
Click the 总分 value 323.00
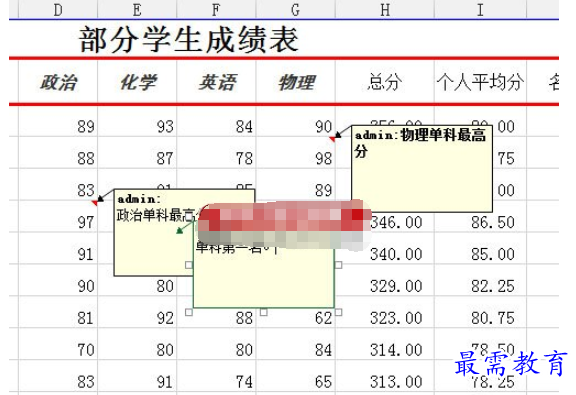click(396, 318)
